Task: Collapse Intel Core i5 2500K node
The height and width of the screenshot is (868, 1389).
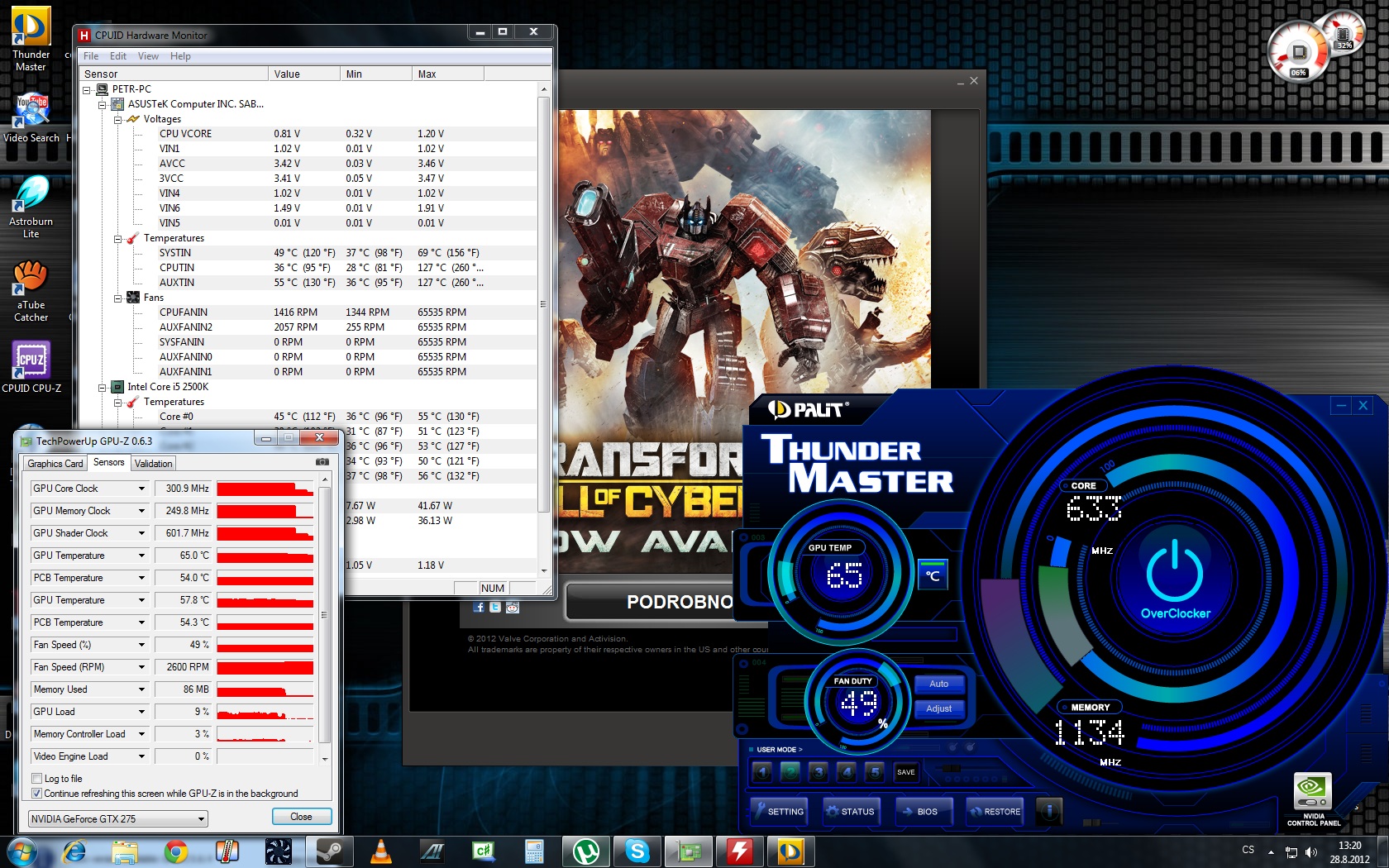Action: click(102, 388)
